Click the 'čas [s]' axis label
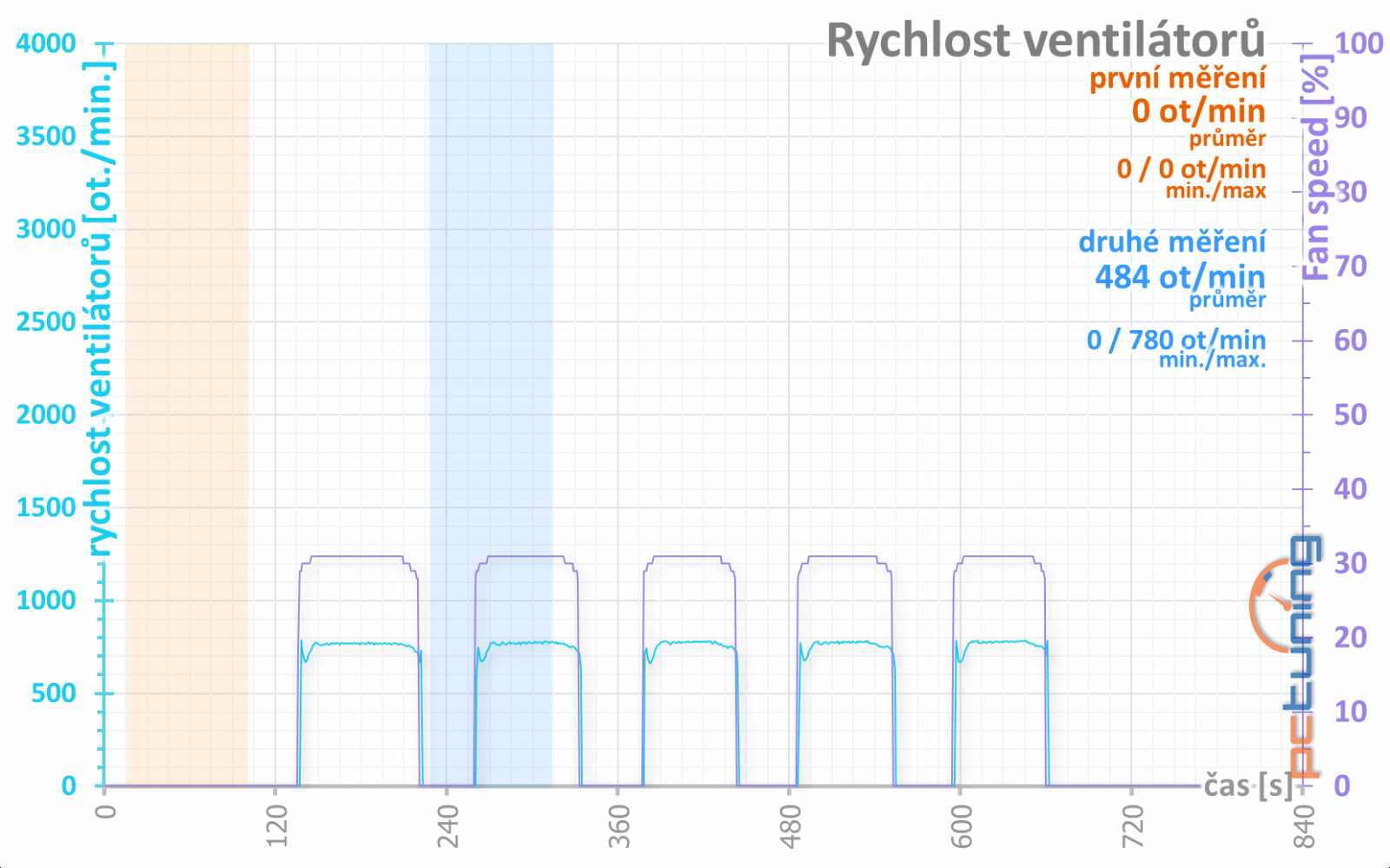 [1248, 785]
